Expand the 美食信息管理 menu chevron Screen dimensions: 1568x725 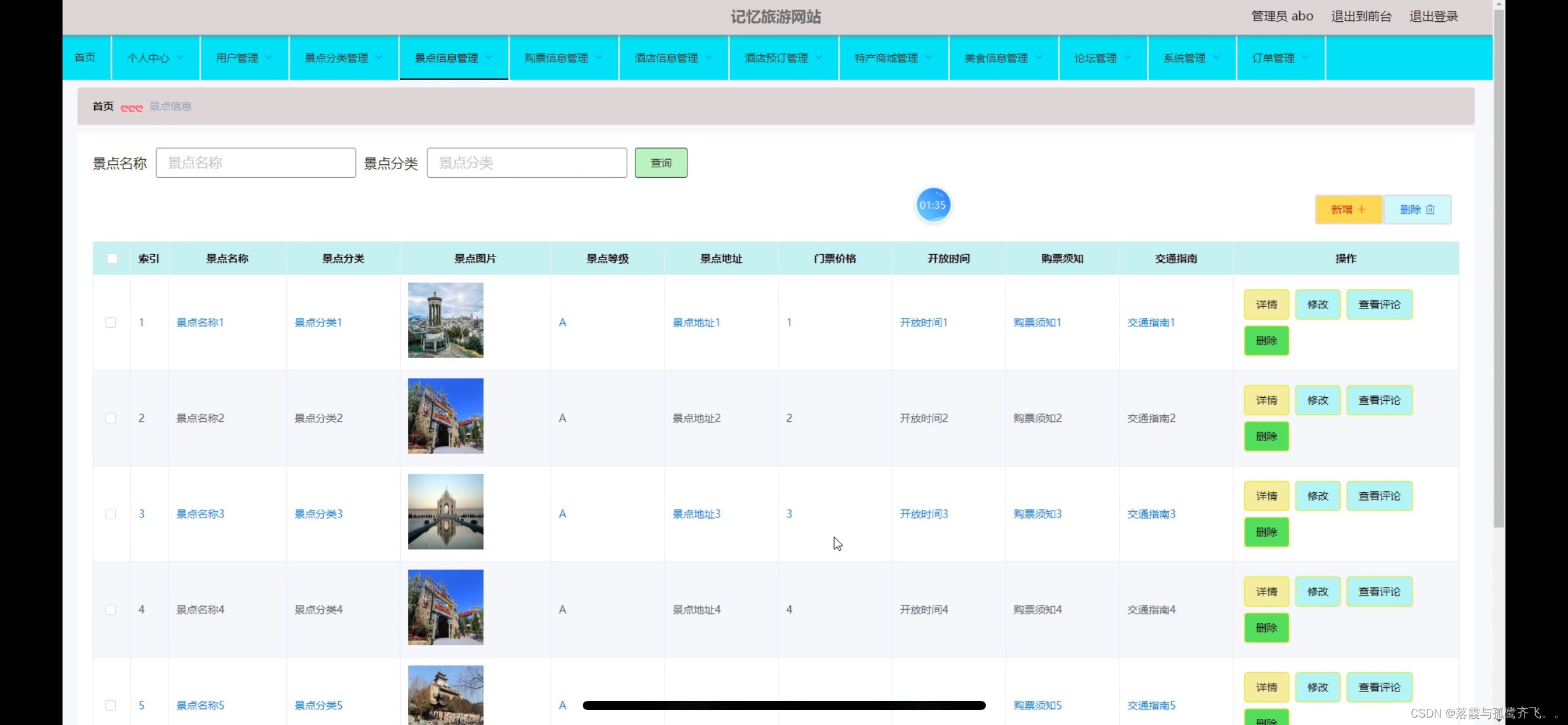tap(1039, 58)
